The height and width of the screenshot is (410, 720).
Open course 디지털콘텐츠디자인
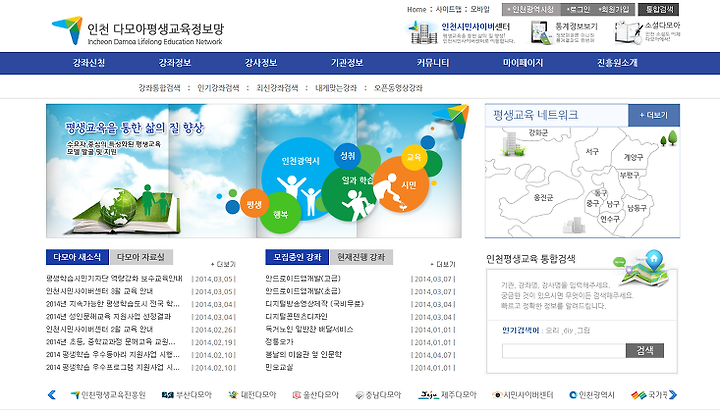pos(296,317)
